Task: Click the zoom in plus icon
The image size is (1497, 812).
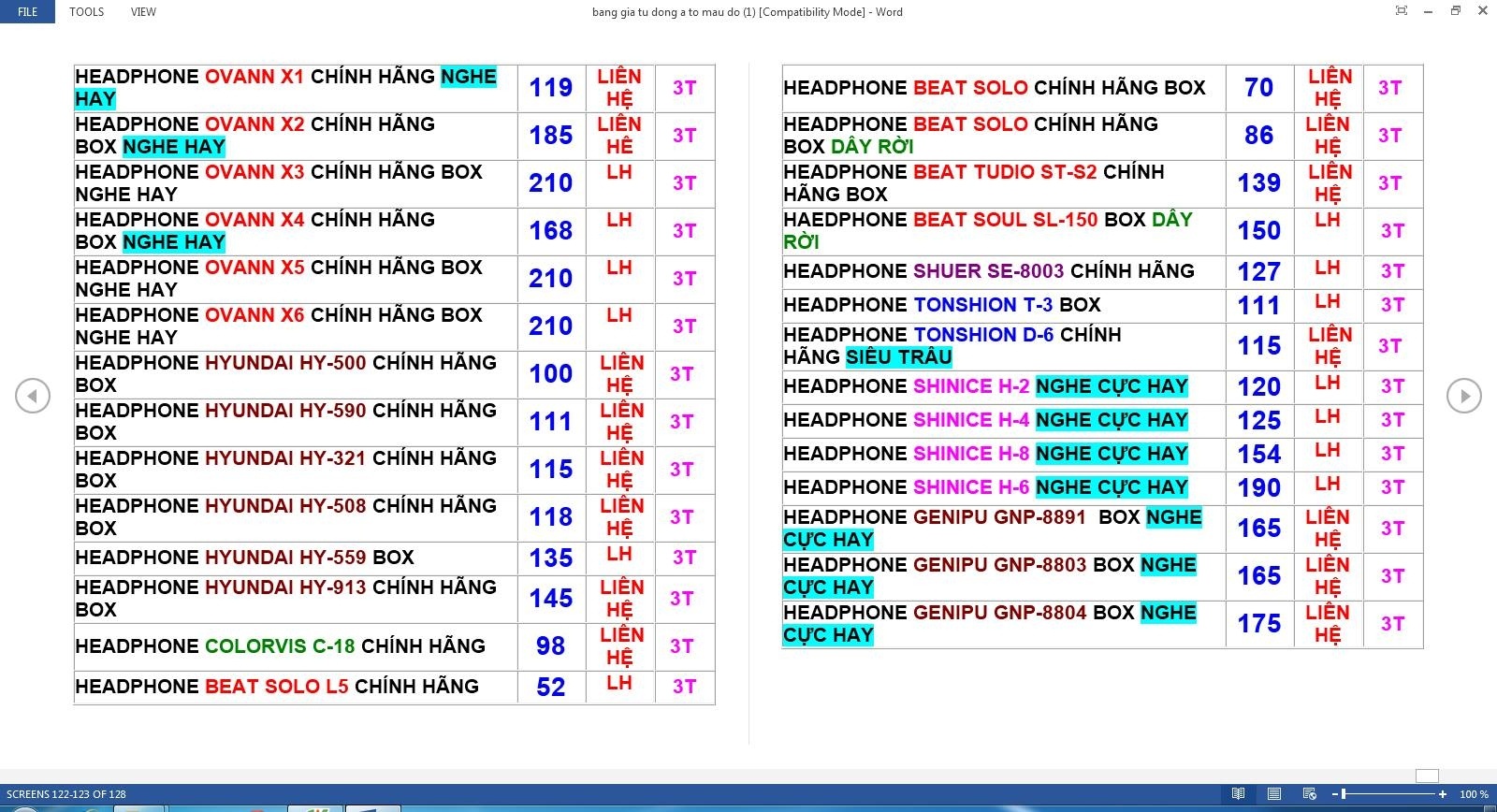Action: [1442, 794]
